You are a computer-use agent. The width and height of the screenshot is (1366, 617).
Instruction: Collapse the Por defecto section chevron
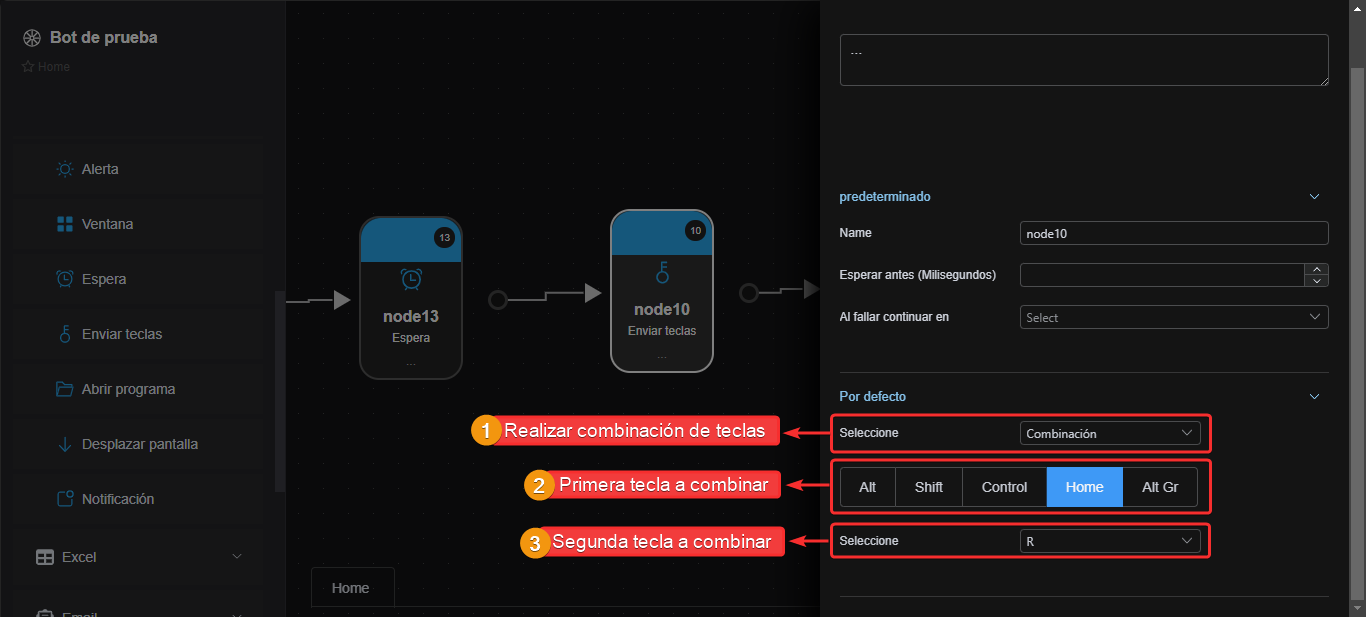(x=1315, y=397)
